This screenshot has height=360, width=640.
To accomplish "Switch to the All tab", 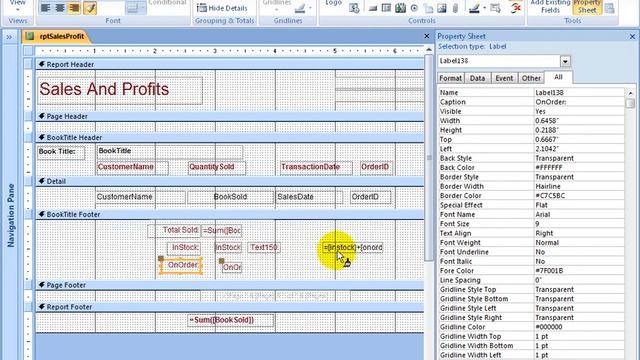I will click(x=558, y=77).
